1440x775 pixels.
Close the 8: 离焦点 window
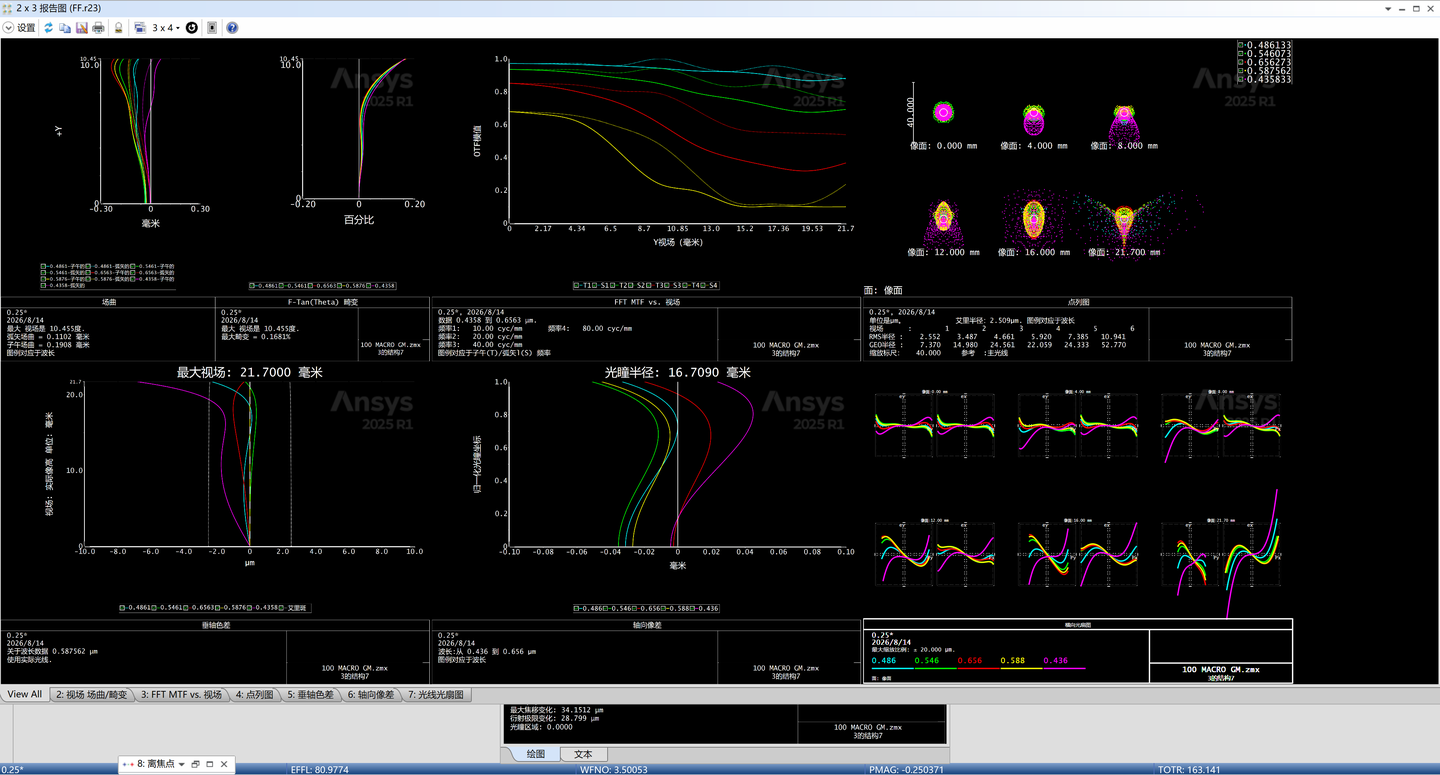[x=224, y=765]
